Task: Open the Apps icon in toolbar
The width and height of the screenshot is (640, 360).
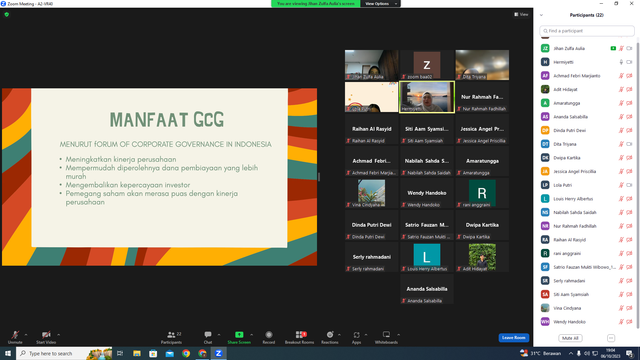Action: [x=356, y=335]
